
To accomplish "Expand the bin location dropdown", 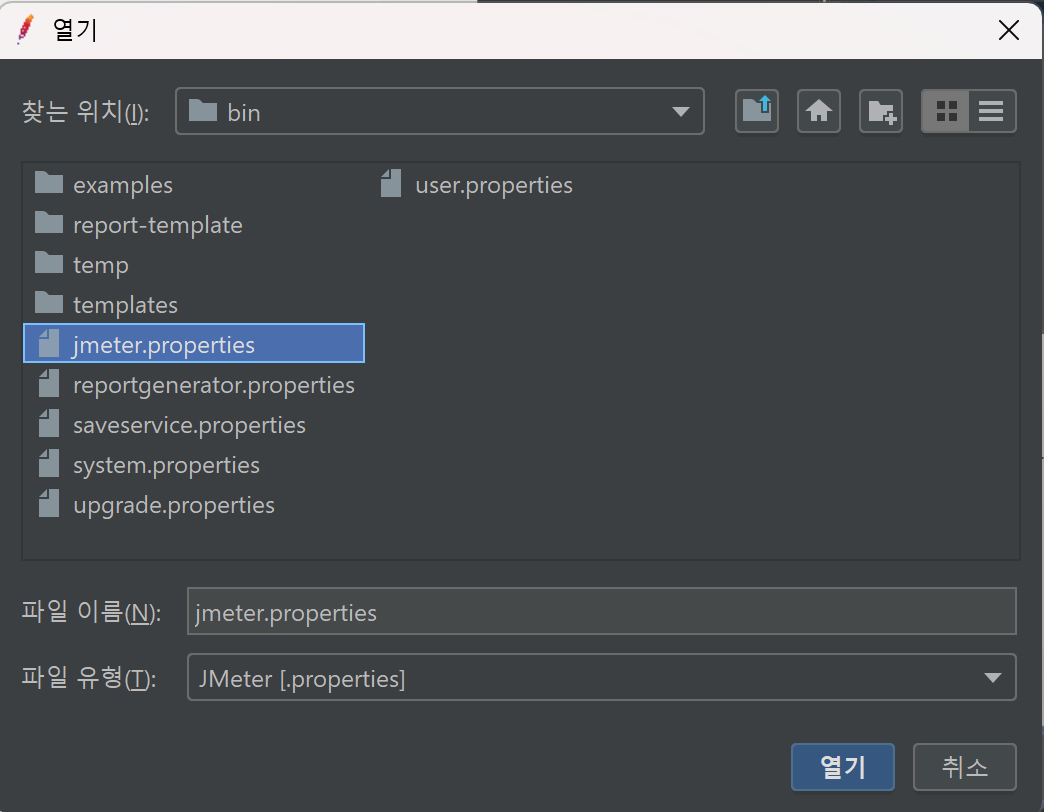I will (680, 111).
